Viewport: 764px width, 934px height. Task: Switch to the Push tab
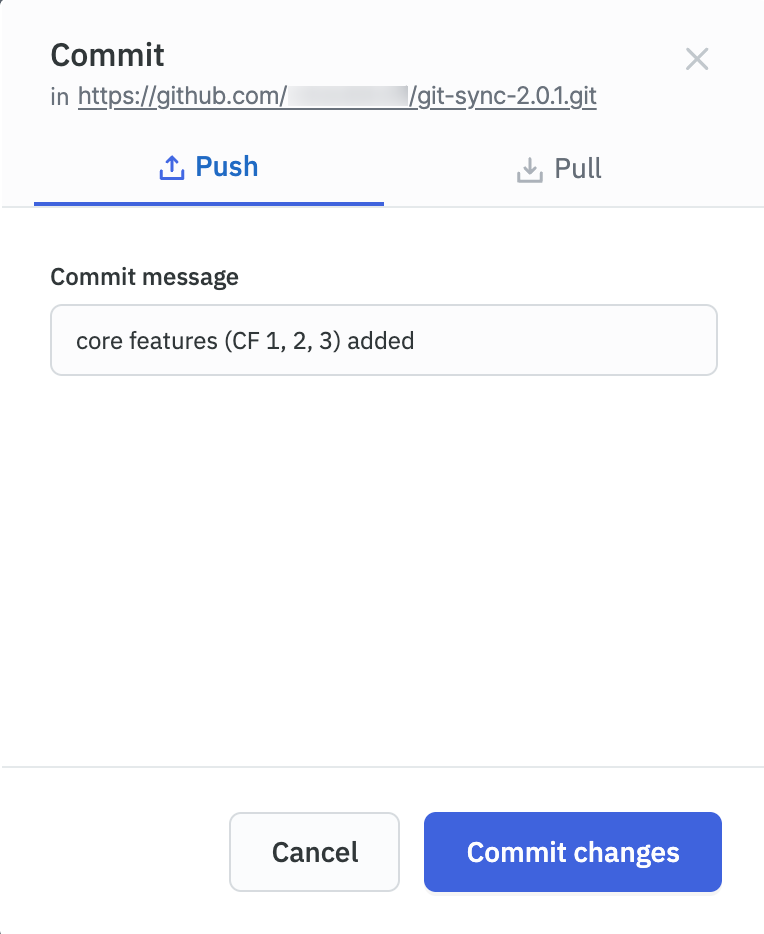209,167
